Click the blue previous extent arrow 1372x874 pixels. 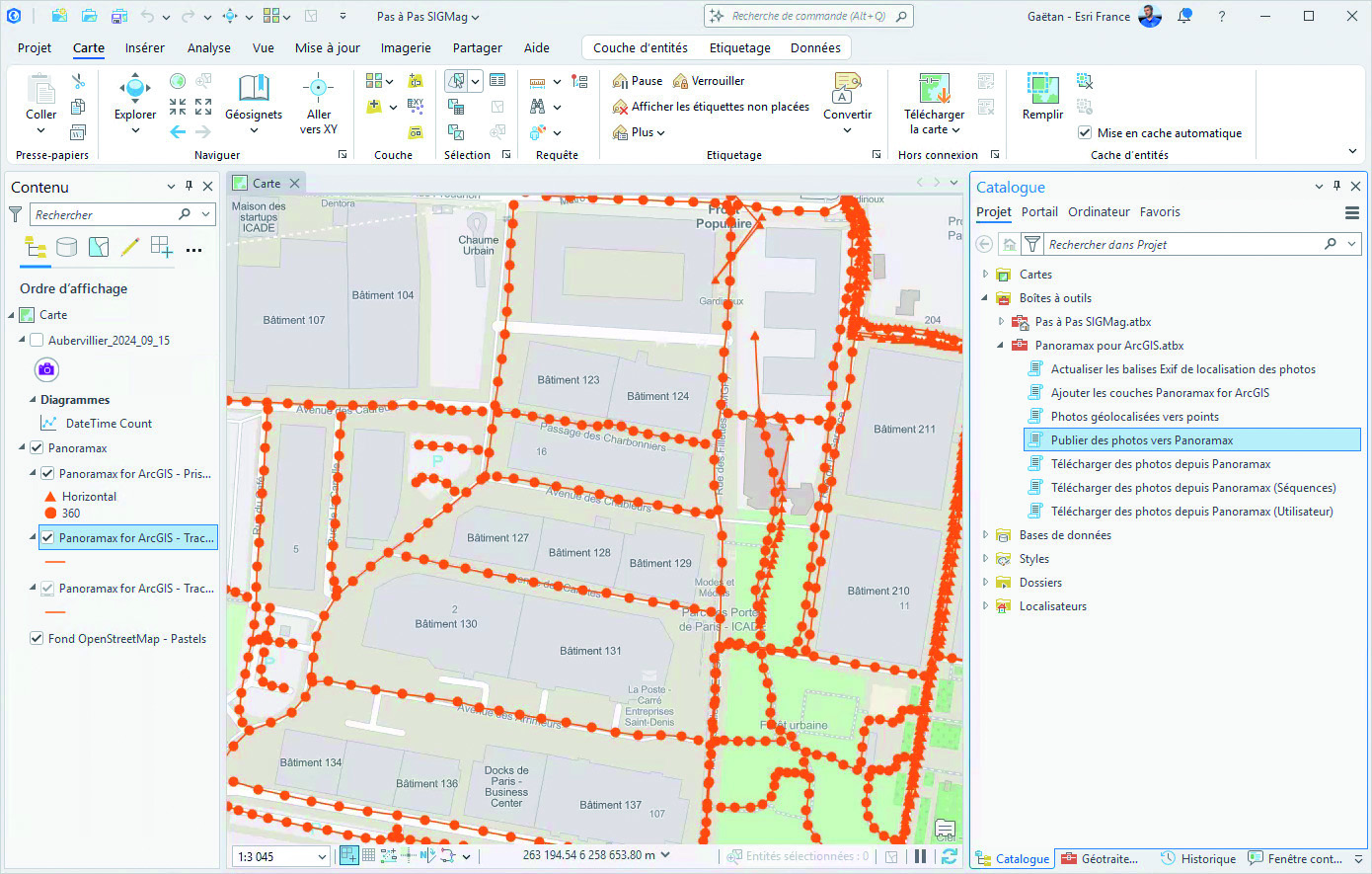coord(178,131)
